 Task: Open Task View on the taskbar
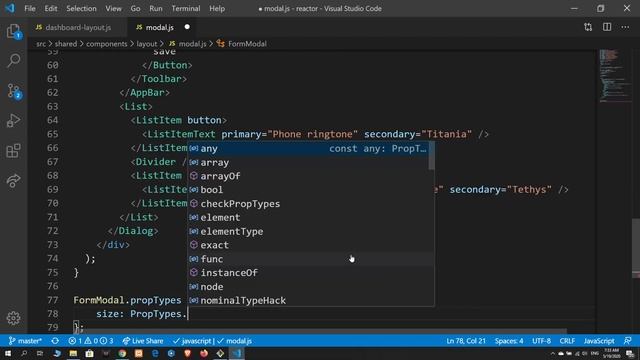pyautogui.click(x=40, y=353)
